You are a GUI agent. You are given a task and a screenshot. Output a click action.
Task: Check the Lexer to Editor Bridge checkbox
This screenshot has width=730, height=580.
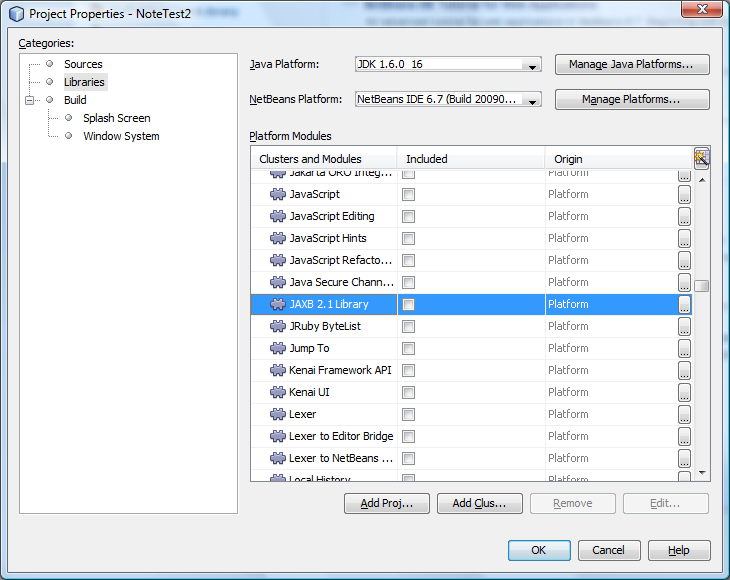click(x=408, y=437)
